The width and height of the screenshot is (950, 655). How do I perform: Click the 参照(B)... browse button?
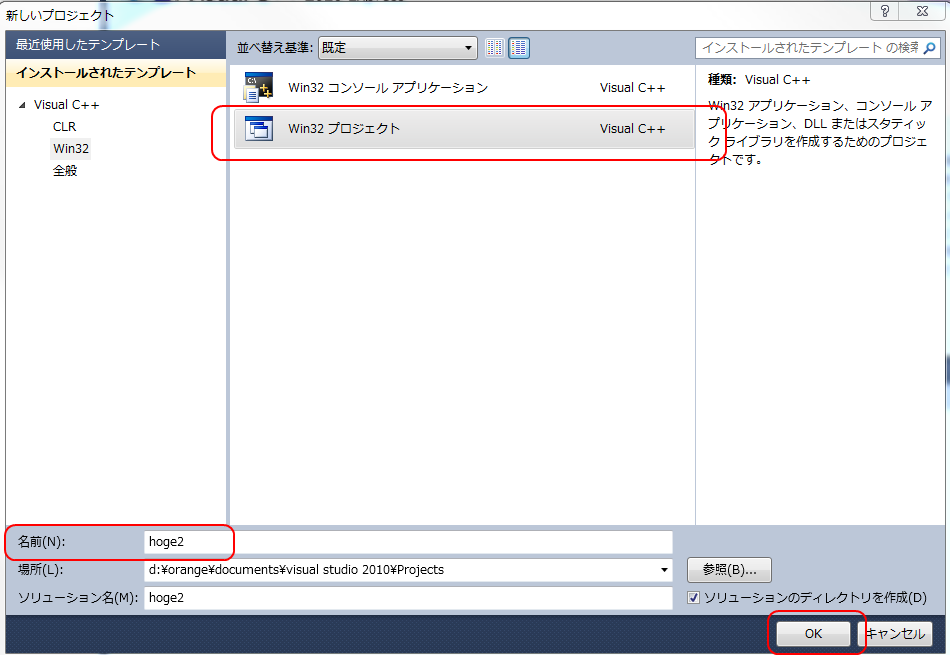point(729,570)
